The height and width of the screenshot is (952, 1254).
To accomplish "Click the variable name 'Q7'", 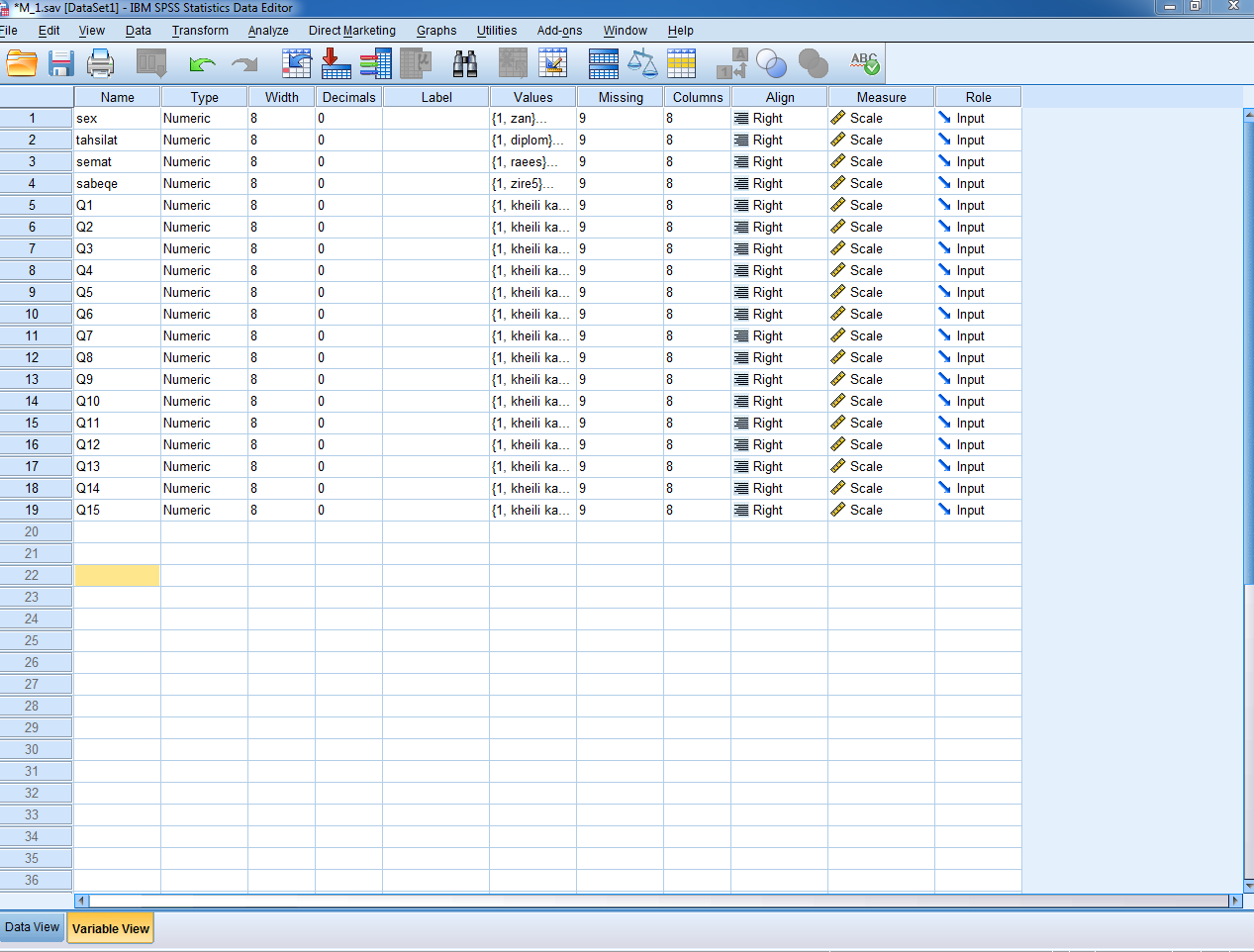I will [x=85, y=335].
